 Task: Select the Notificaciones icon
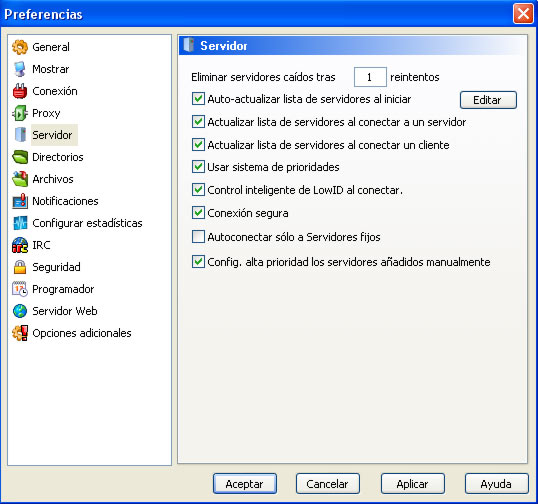coord(20,201)
